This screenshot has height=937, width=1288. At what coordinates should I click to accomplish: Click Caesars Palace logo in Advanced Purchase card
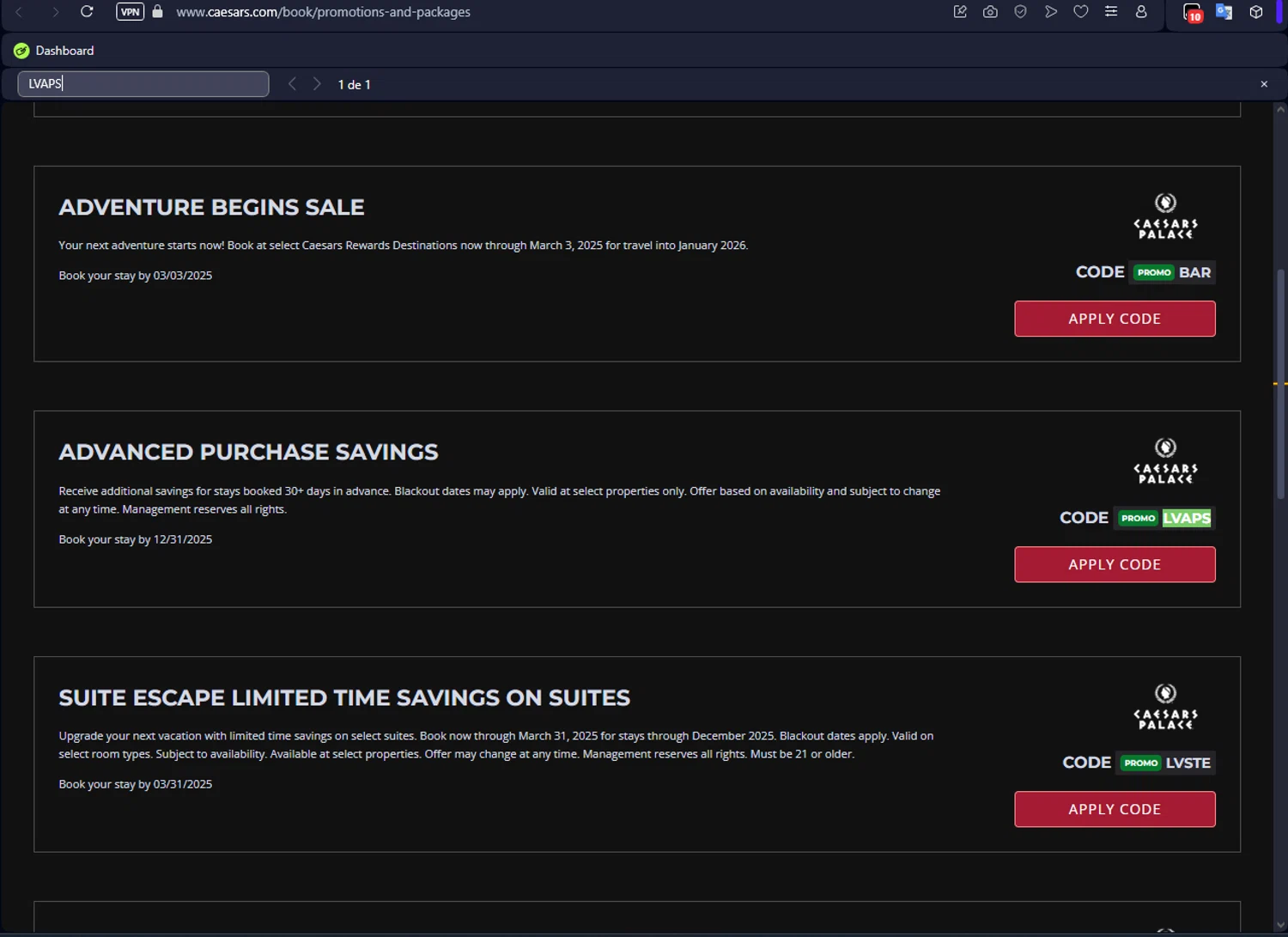[1165, 461]
